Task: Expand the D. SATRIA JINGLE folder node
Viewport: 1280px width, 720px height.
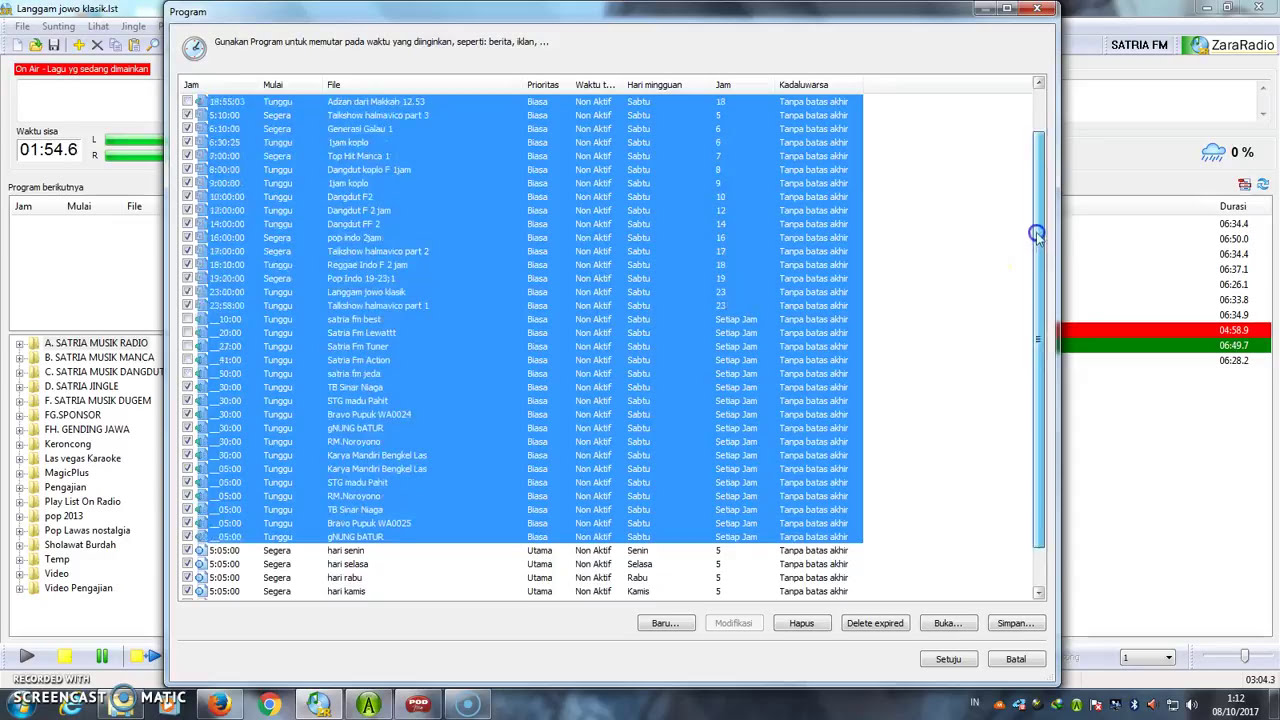Action: pyautogui.click(x=20, y=386)
